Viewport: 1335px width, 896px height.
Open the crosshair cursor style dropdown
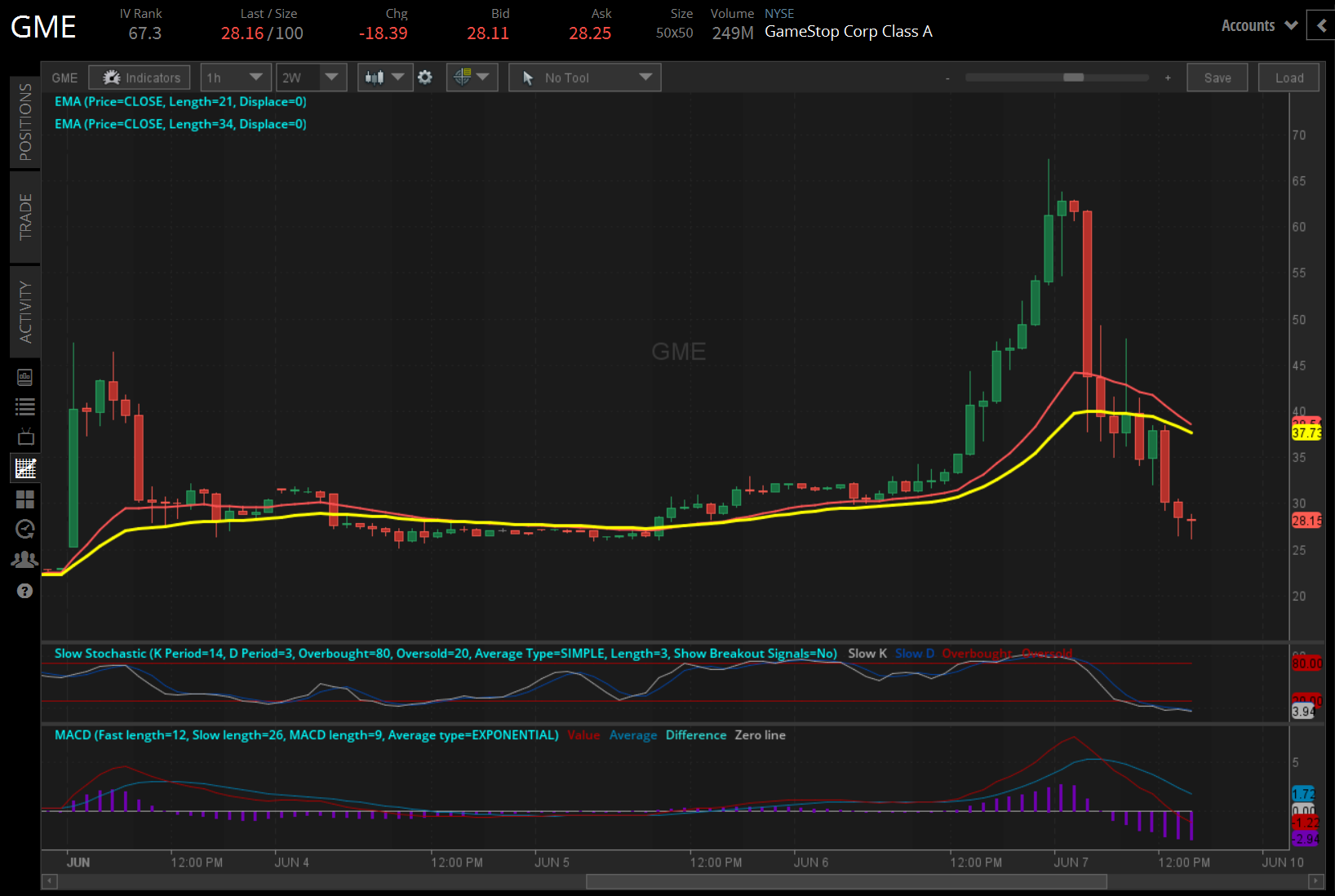[472, 78]
